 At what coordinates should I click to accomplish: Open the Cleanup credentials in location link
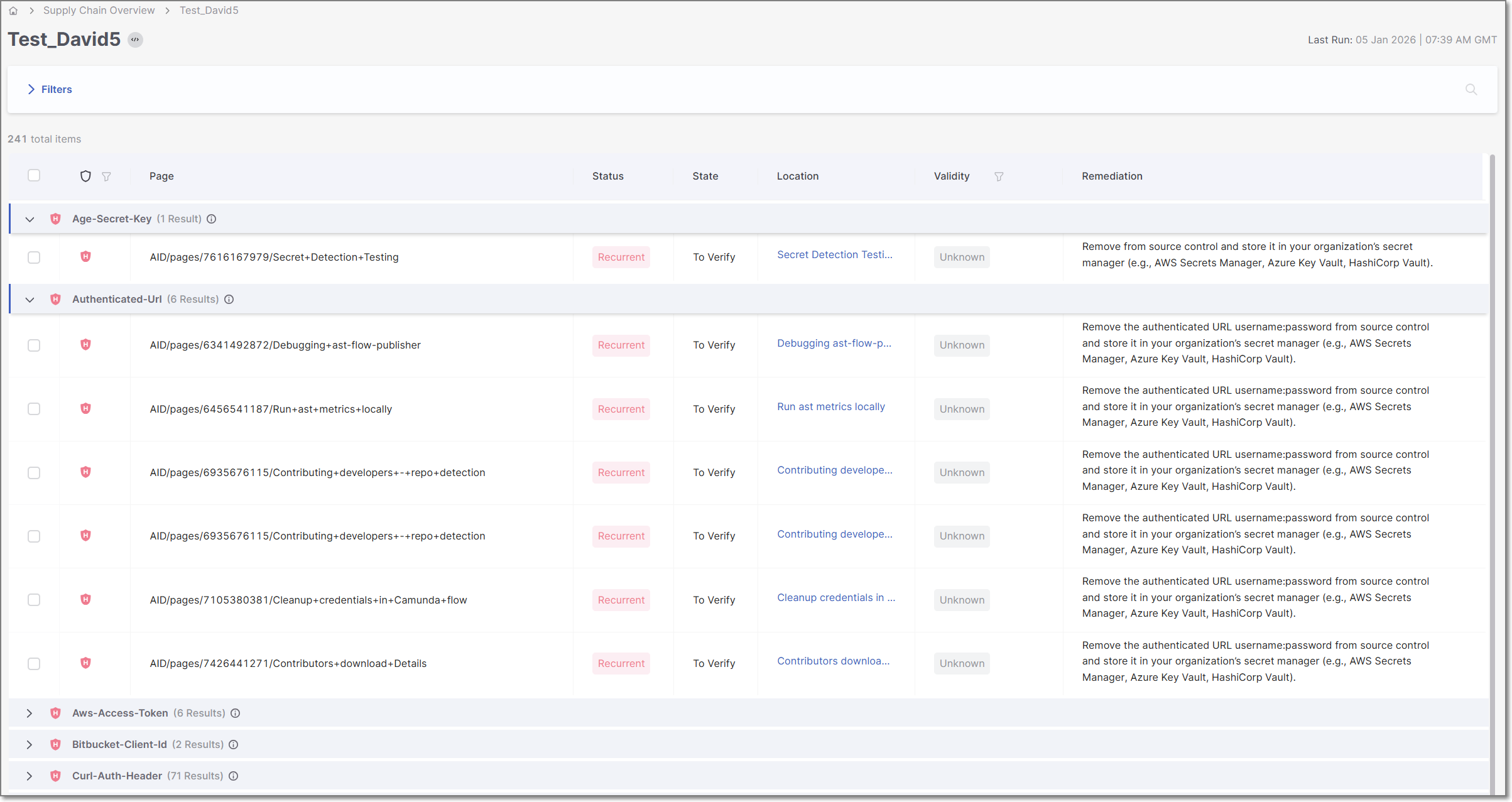click(835, 597)
